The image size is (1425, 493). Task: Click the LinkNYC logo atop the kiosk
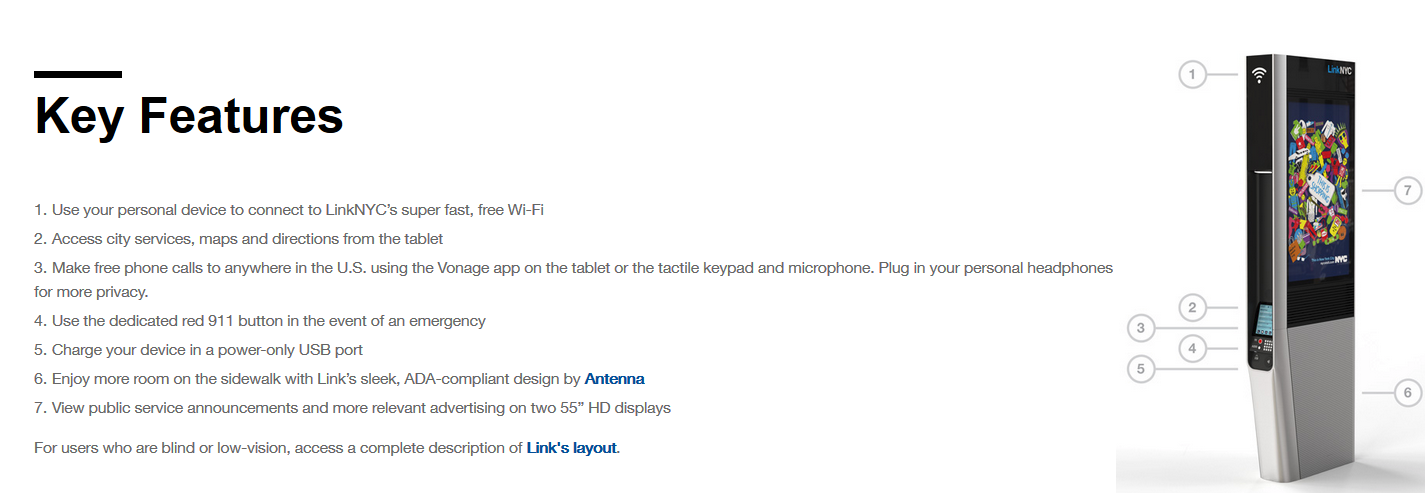pos(1339,70)
